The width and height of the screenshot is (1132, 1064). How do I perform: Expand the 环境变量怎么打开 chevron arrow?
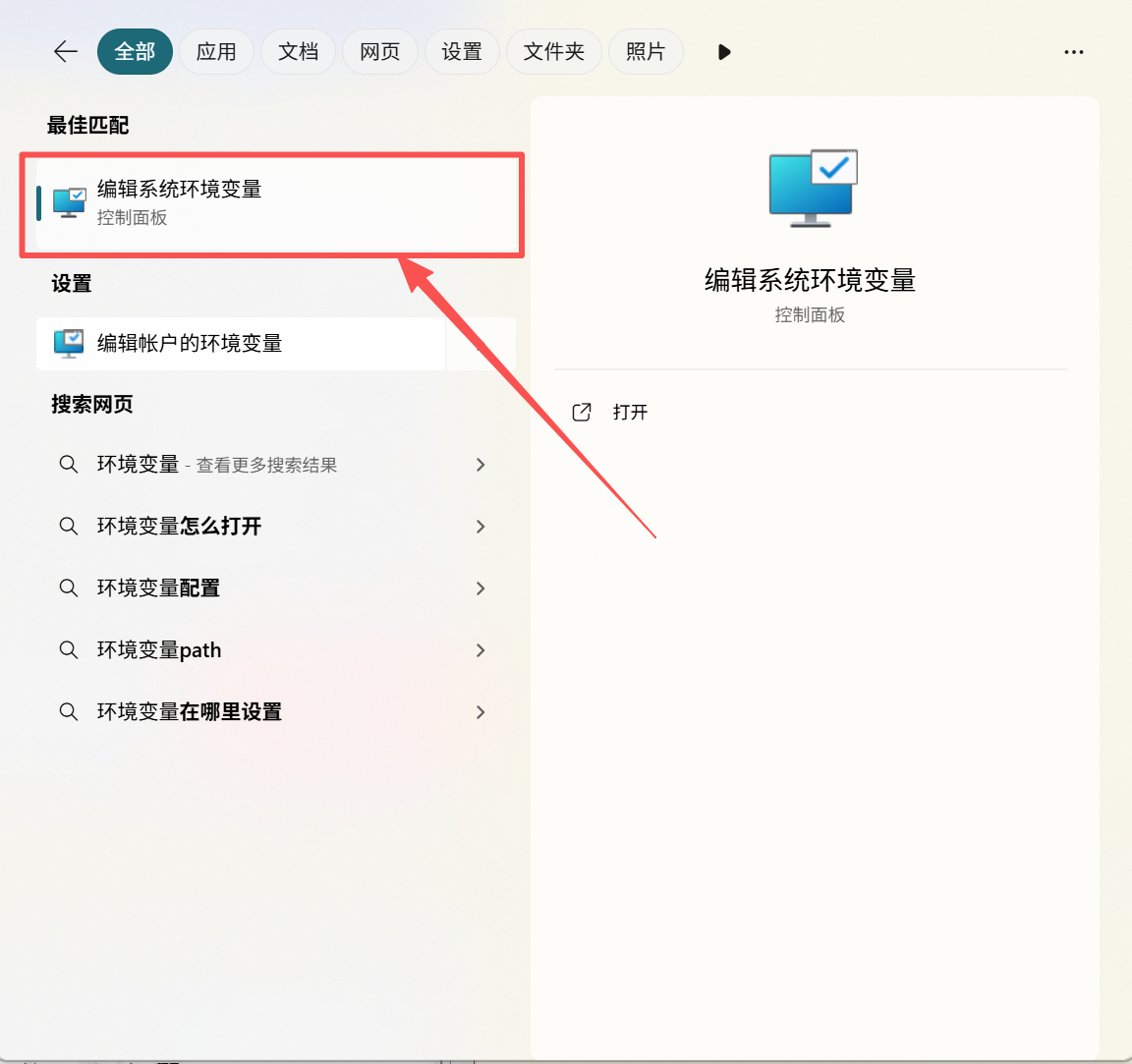click(481, 527)
